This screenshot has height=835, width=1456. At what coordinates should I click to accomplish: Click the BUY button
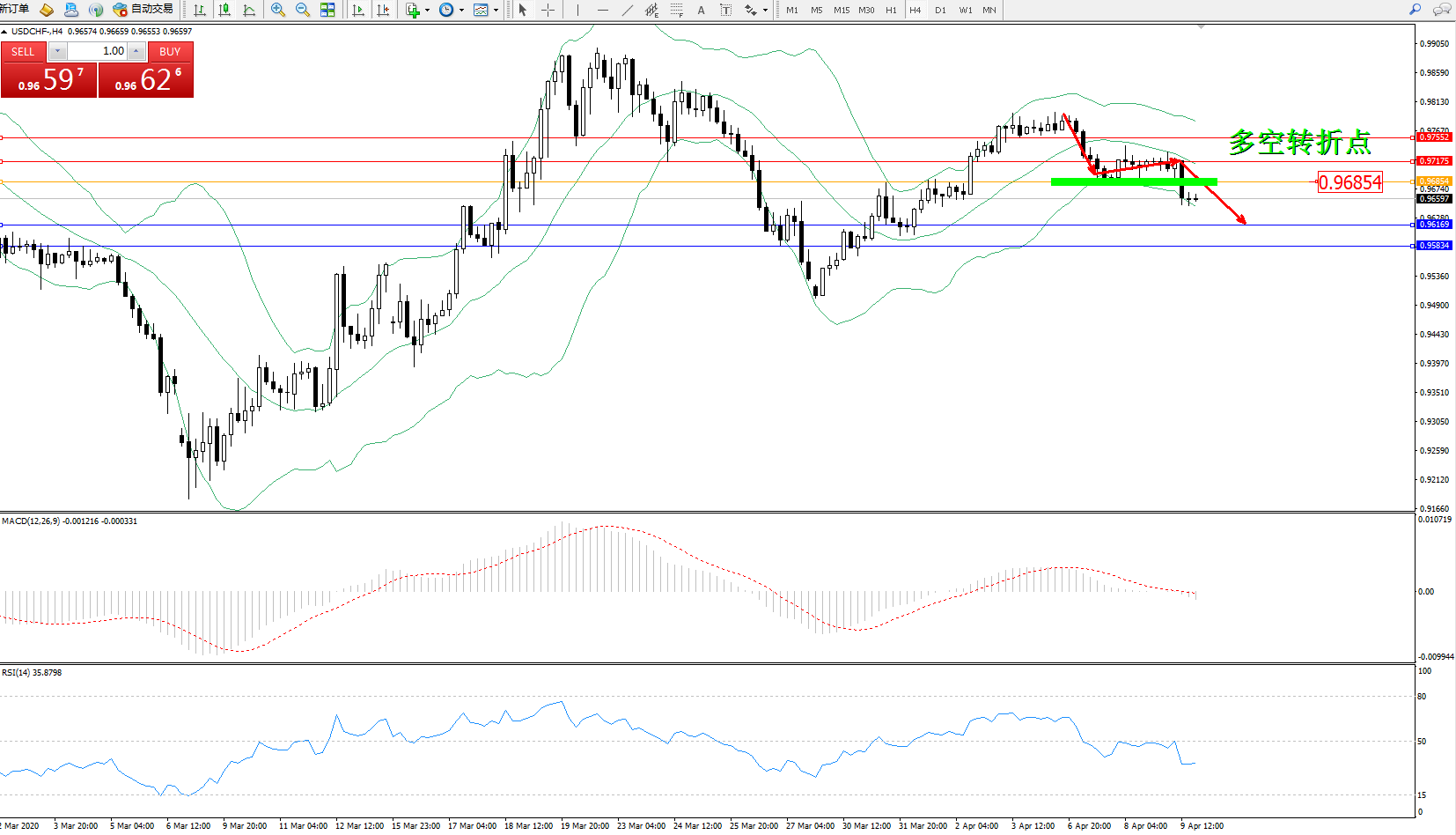pos(170,51)
